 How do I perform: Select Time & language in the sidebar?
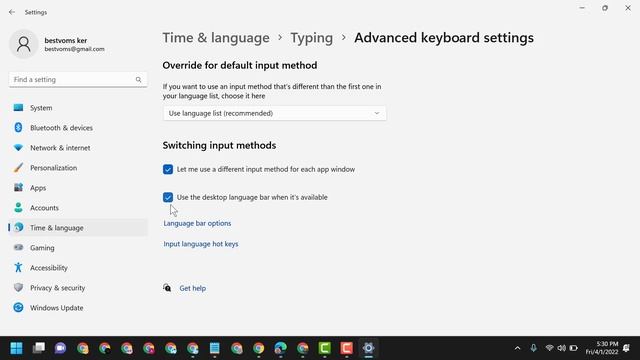point(78,228)
